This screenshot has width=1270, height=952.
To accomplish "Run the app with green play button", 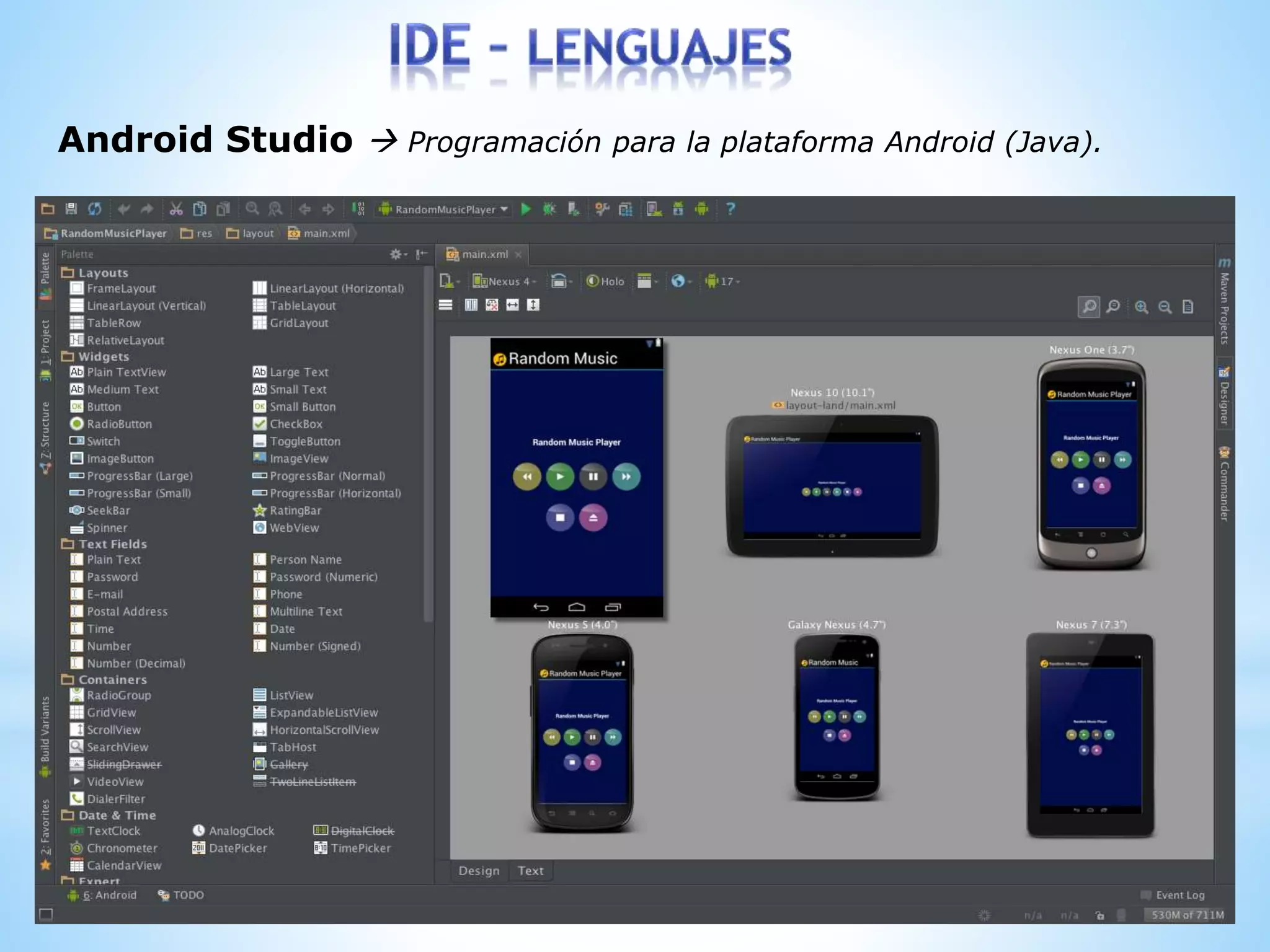I will coord(526,209).
